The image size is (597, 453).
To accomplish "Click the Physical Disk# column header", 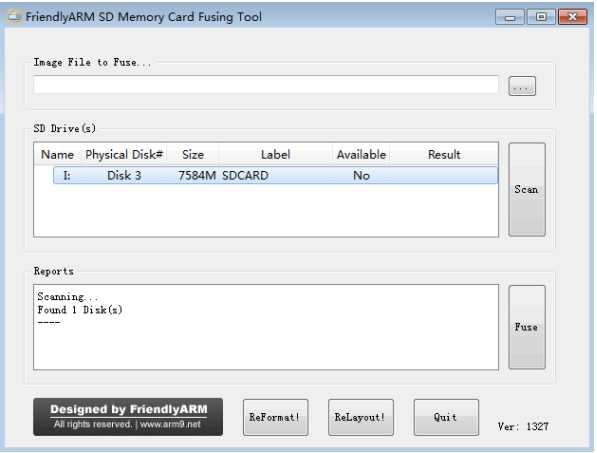I will tap(124, 155).
